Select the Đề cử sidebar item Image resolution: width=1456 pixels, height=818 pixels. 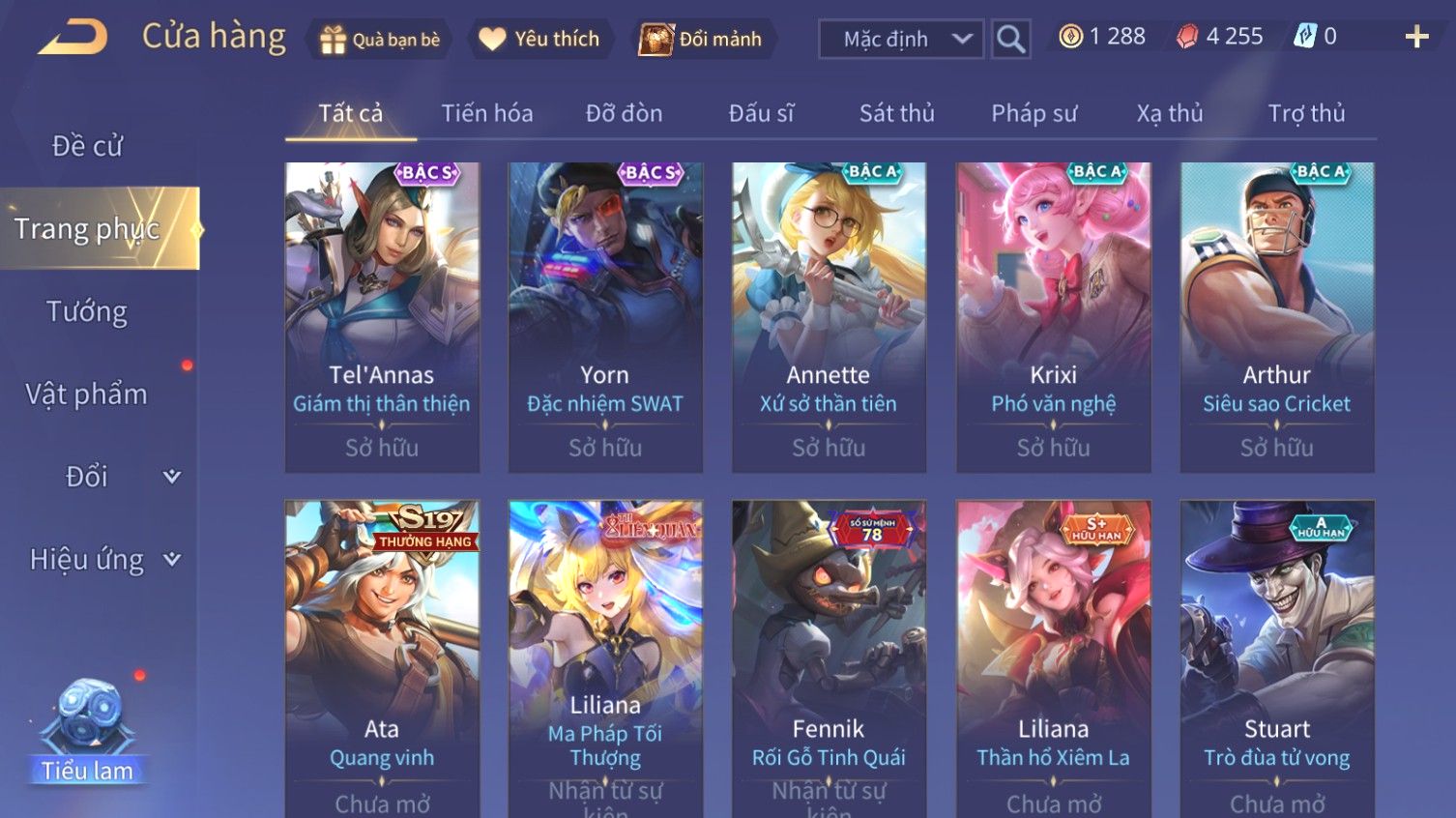pyautogui.click(x=87, y=146)
